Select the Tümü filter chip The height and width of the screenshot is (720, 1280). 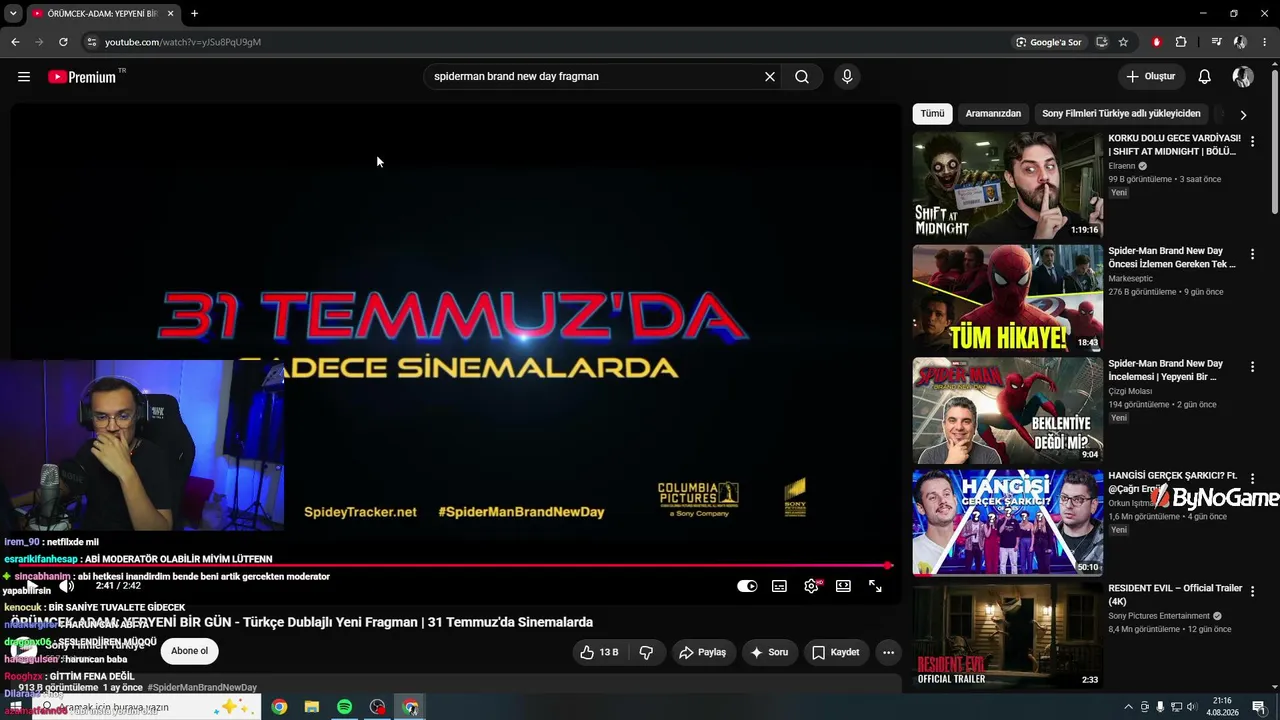tap(932, 114)
